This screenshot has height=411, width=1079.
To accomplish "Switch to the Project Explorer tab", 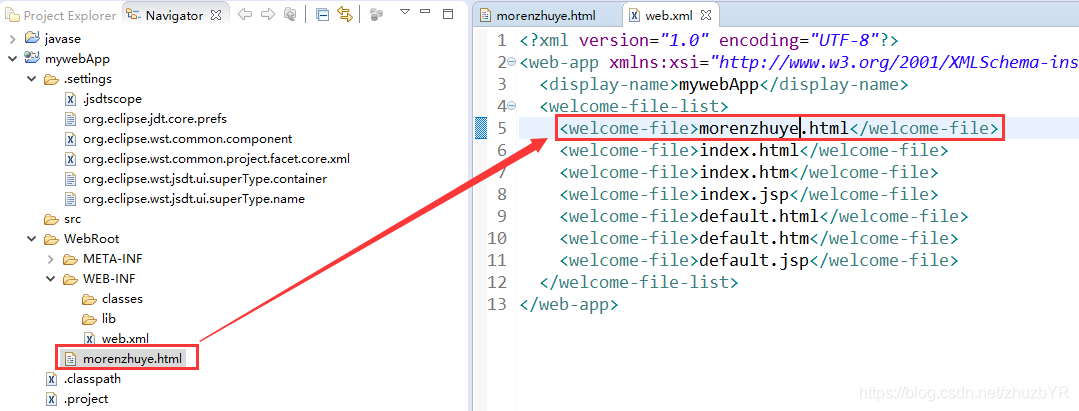I will [61, 15].
